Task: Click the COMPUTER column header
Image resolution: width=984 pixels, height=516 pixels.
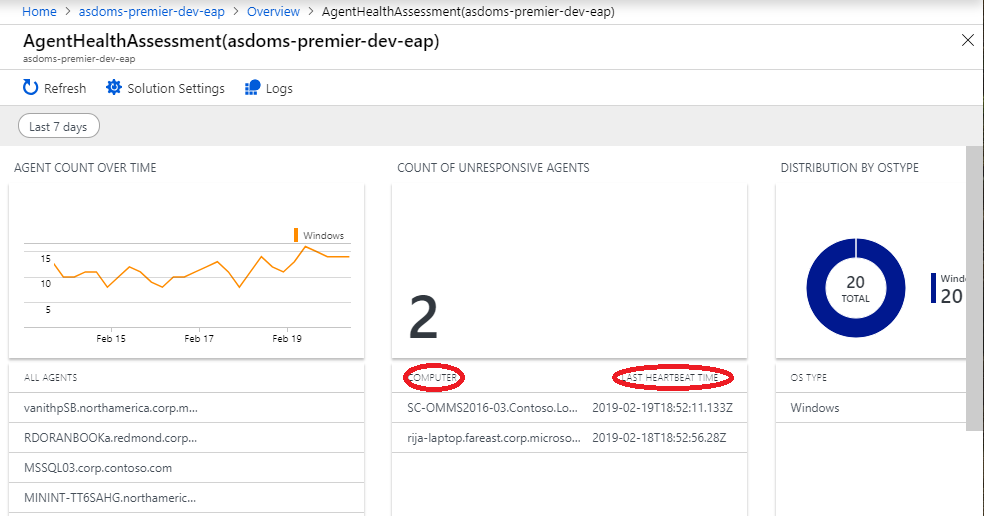Action: tap(432, 377)
